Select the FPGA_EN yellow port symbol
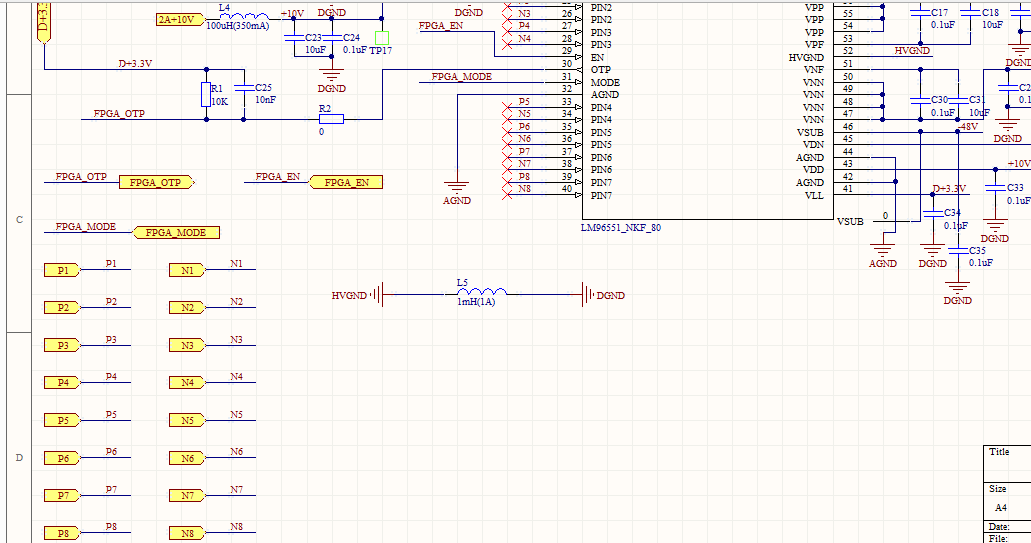Image resolution: width=1031 pixels, height=543 pixels. [x=346, y=182]
